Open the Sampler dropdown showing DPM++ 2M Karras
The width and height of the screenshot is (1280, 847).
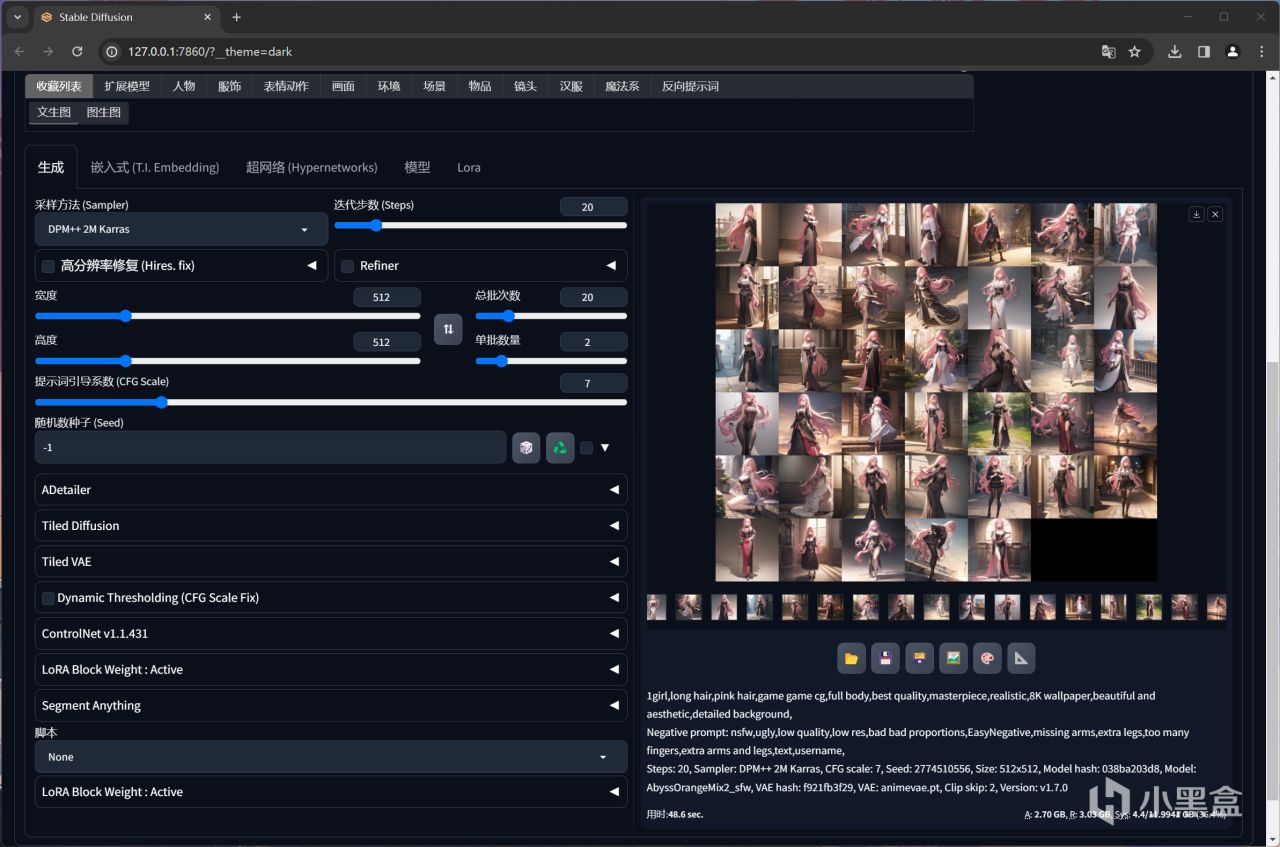coord(181,229)
